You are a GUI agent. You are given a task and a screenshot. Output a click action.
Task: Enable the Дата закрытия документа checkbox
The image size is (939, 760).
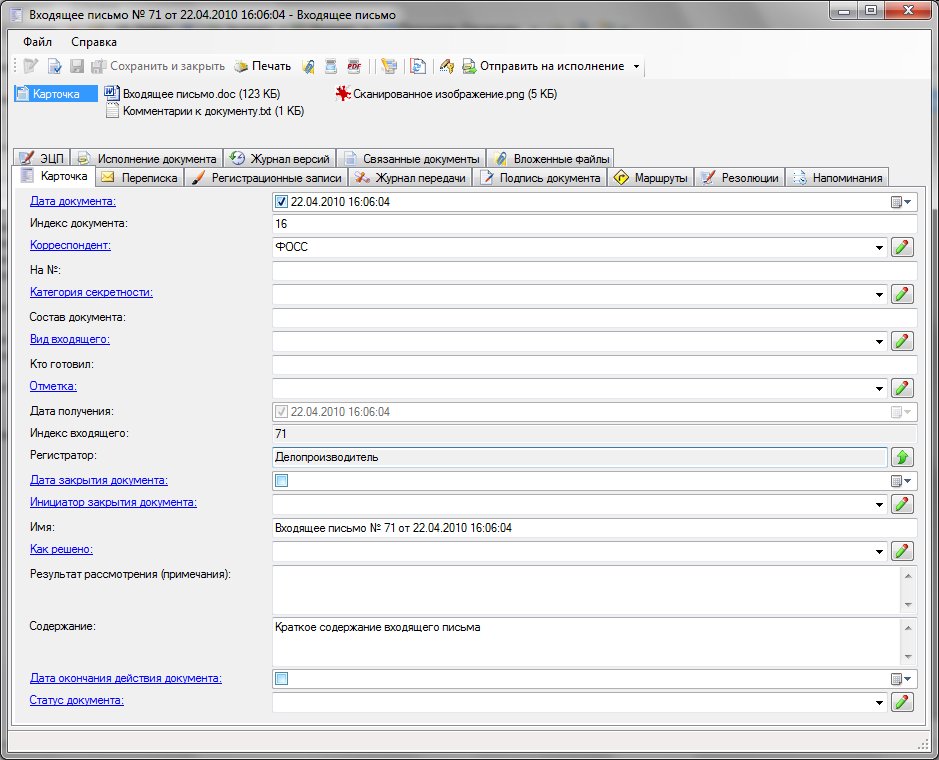[x=281, y=481]
